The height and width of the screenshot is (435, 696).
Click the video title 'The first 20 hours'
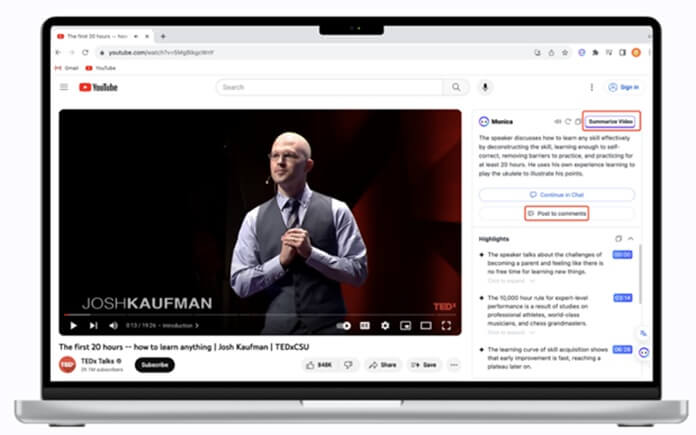pyautogui.click(x=184, y=347)
